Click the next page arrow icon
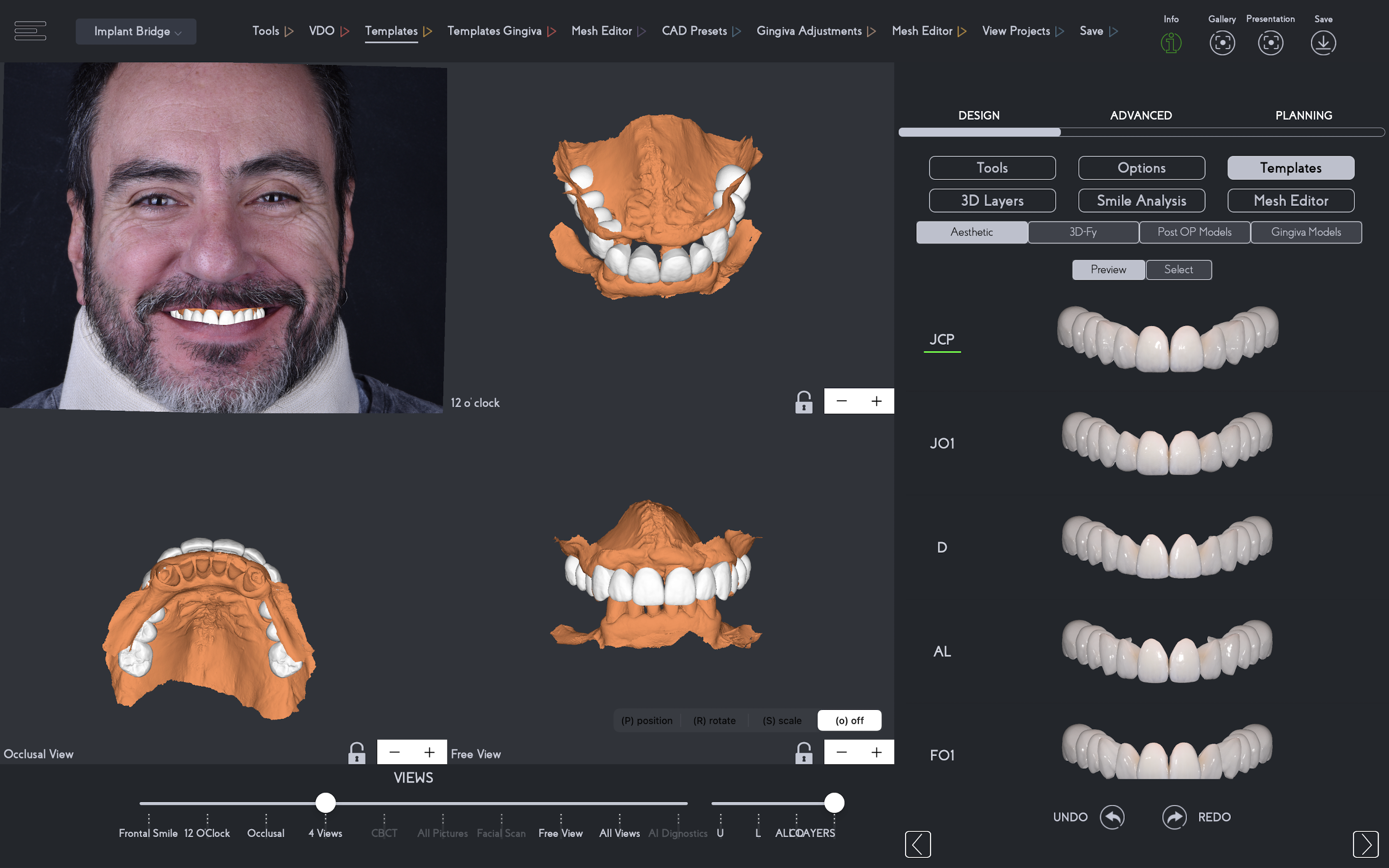Viewport: 1389px width, 868px height. (x=1365, y=844)
